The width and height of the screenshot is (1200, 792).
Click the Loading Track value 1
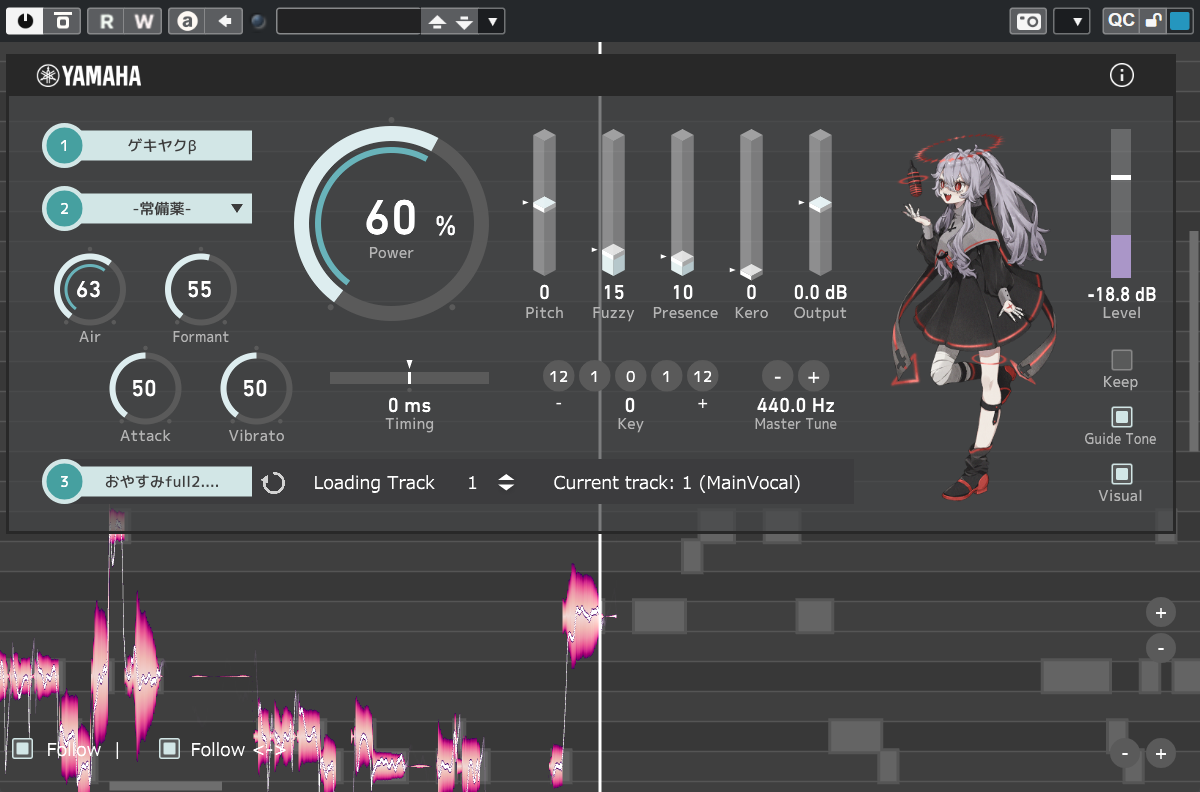(472, 483)
